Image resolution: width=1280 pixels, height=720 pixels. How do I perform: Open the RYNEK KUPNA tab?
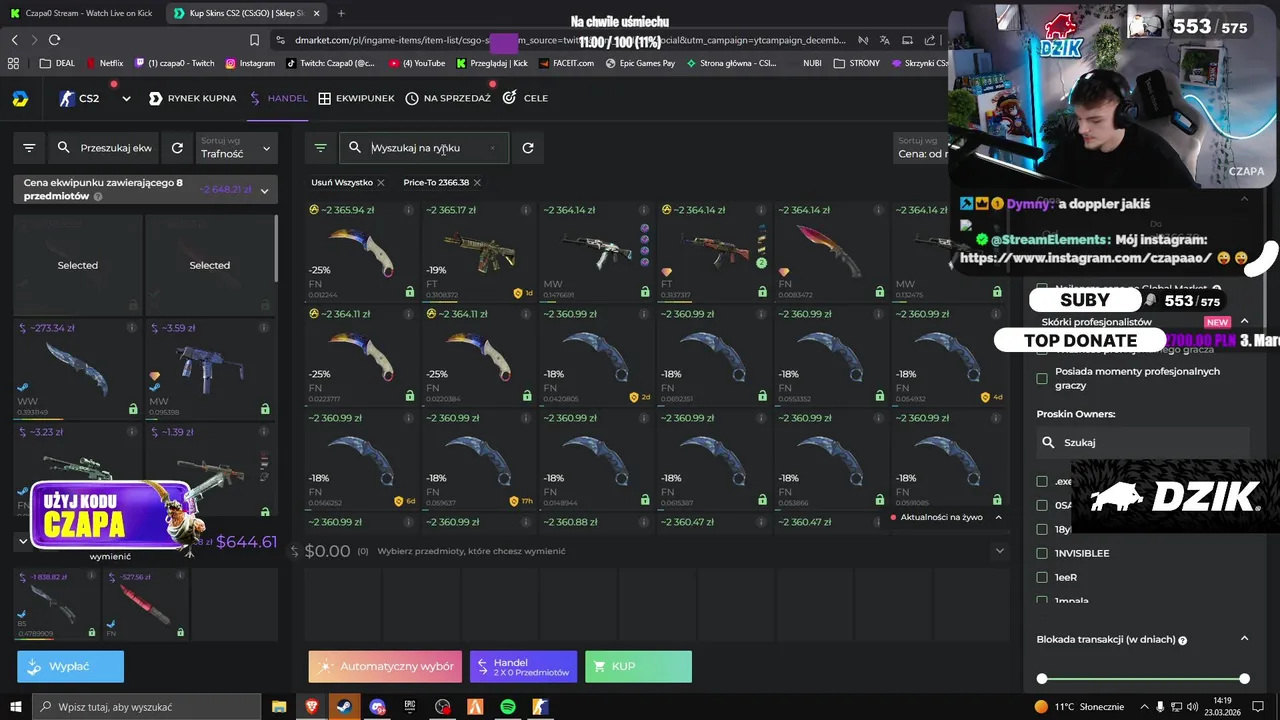click(x=192, y=99)
